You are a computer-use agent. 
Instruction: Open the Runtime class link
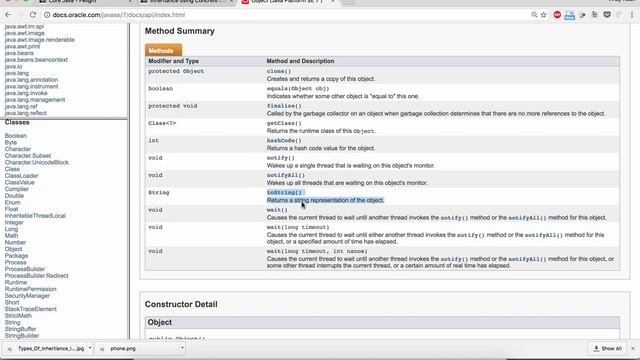click(x=16, y=282)
